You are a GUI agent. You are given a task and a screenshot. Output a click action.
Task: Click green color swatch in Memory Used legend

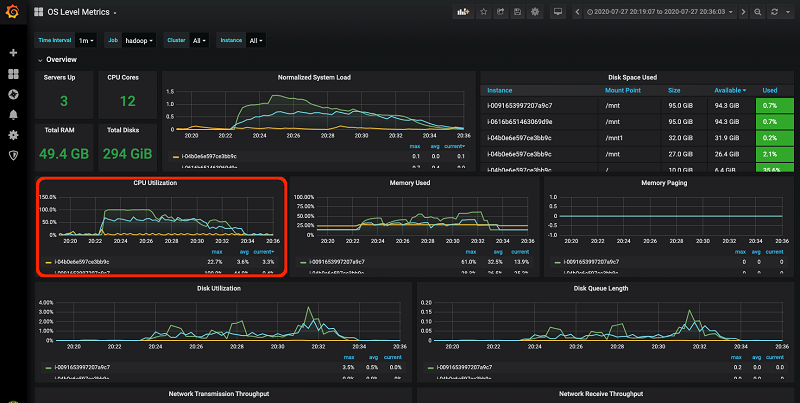(303, 262)
